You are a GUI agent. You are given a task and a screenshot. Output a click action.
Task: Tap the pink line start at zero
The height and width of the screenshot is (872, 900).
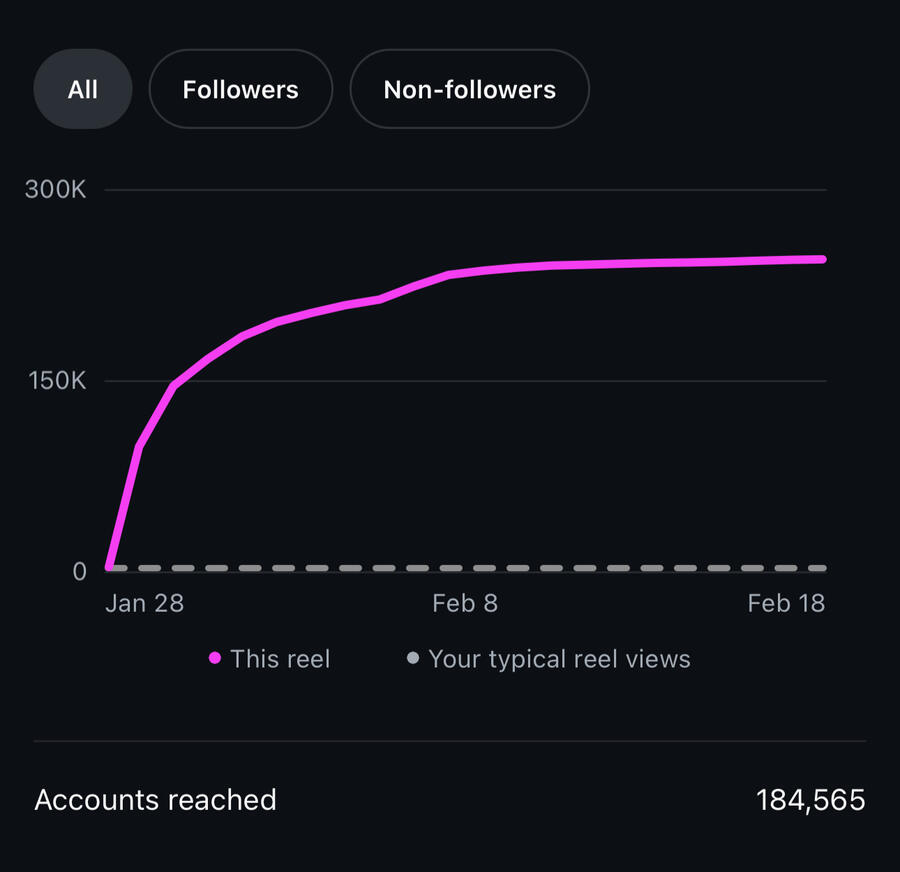(108, 567)
